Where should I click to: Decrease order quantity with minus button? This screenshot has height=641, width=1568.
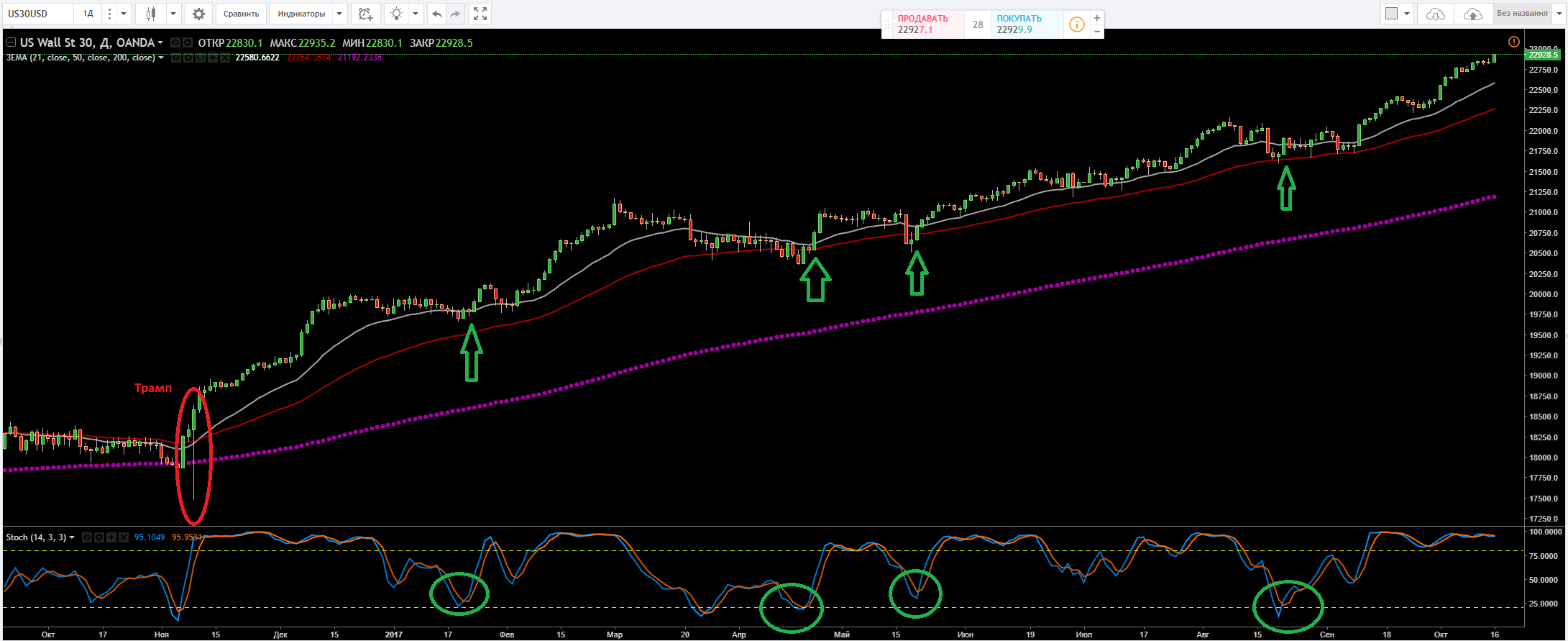tap(1096, 31)
